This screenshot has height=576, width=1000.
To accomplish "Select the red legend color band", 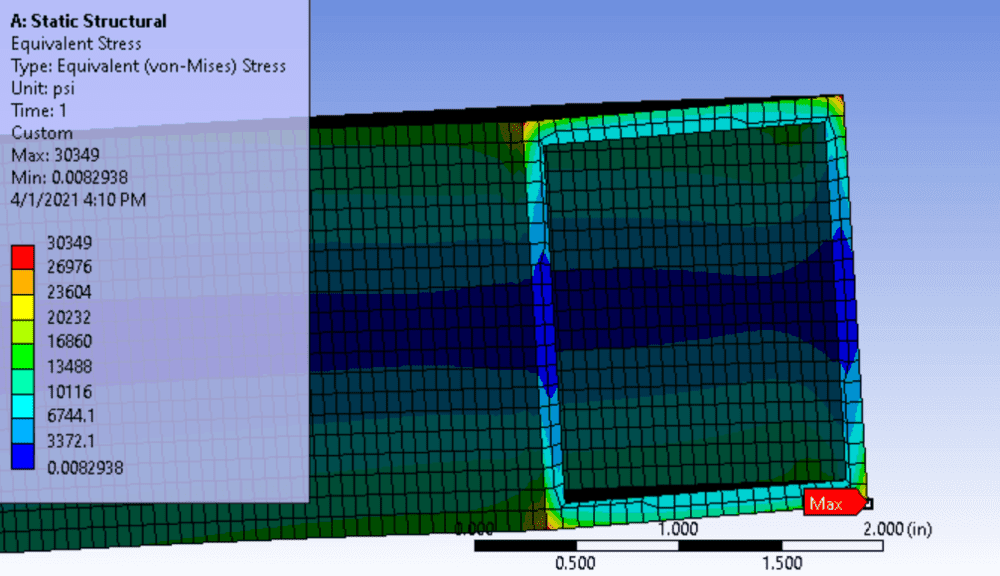I will click(23, 253).
